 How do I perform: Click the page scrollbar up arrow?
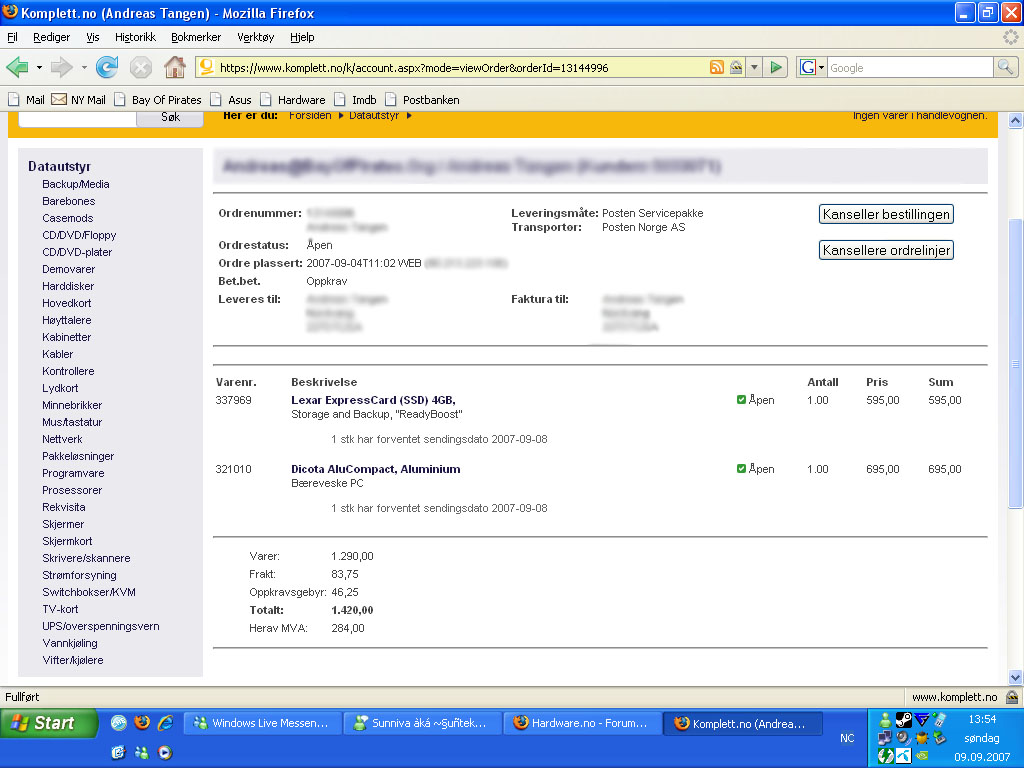pos(1015,121)
